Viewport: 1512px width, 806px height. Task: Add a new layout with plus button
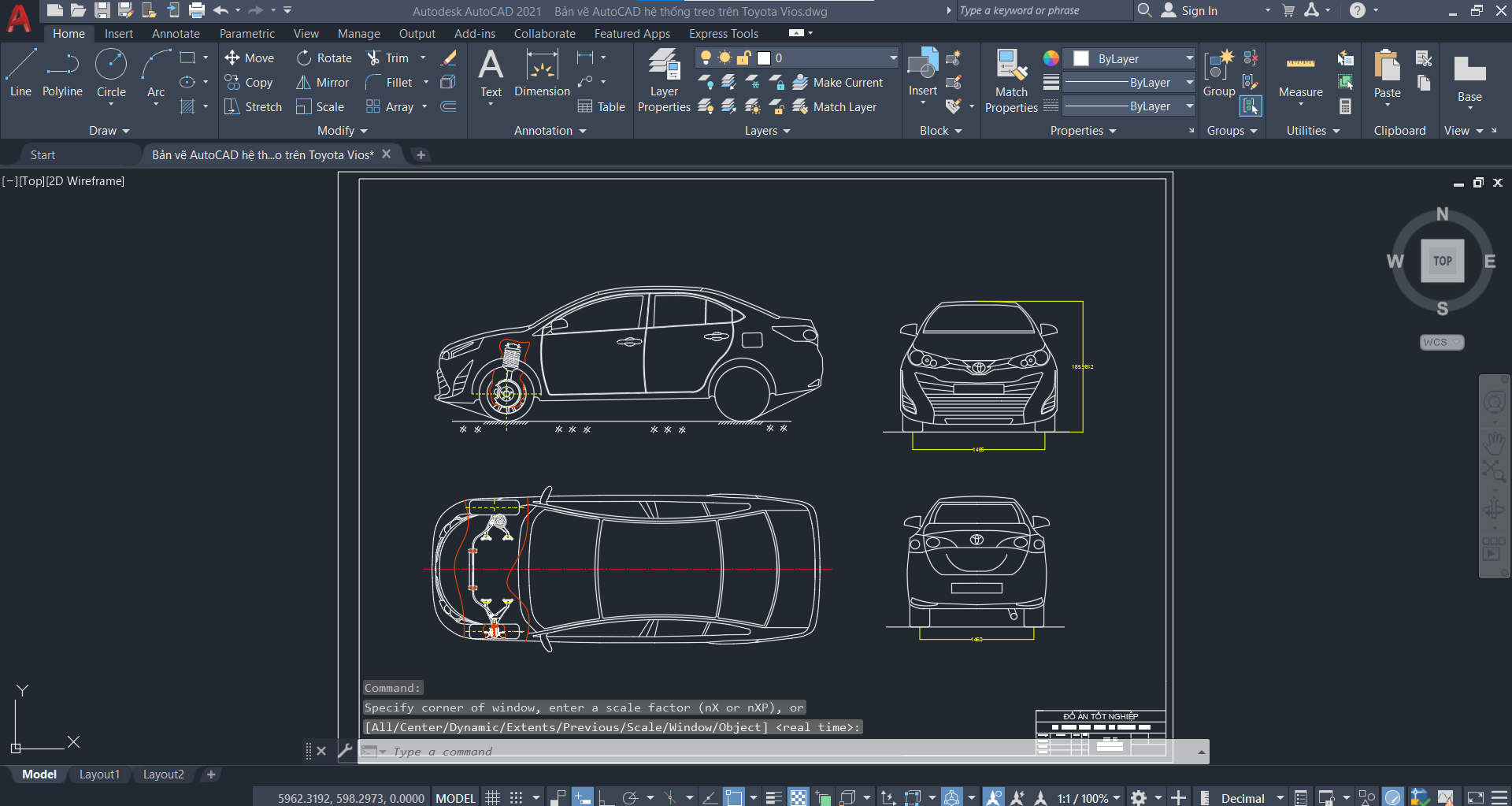(x=210, y=774)
